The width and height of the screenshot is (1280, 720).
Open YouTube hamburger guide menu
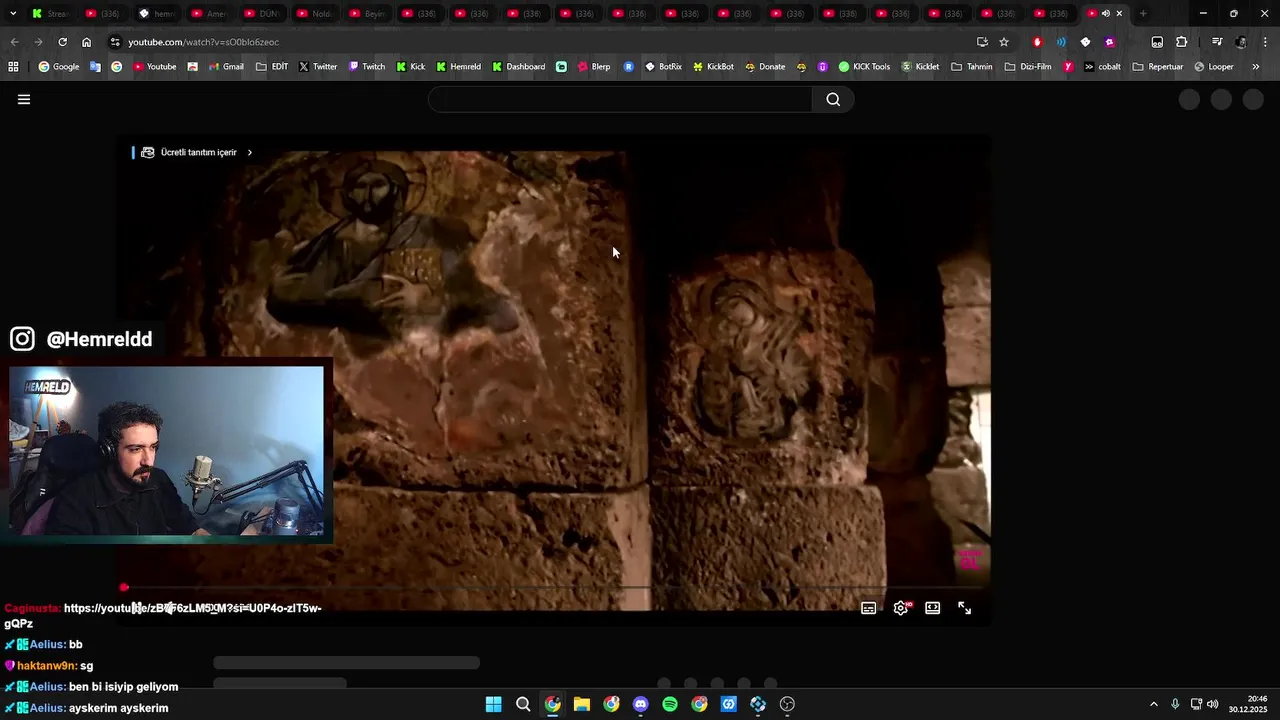pyautogui.click(x=24, y=99)
